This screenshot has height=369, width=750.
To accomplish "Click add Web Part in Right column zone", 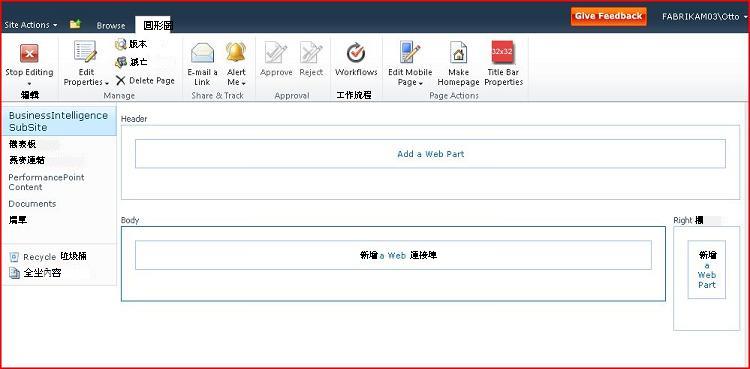I will (x=706, y=269).
